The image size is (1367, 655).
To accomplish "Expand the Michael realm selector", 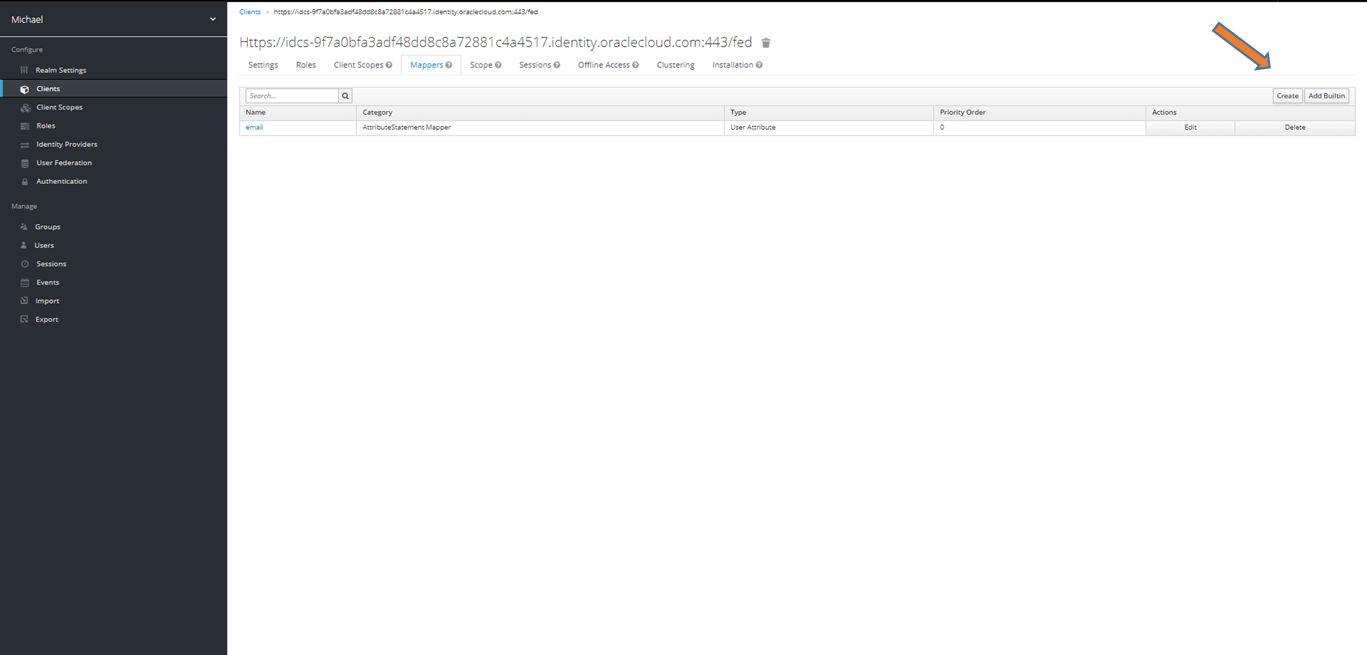I will (113, 18).
